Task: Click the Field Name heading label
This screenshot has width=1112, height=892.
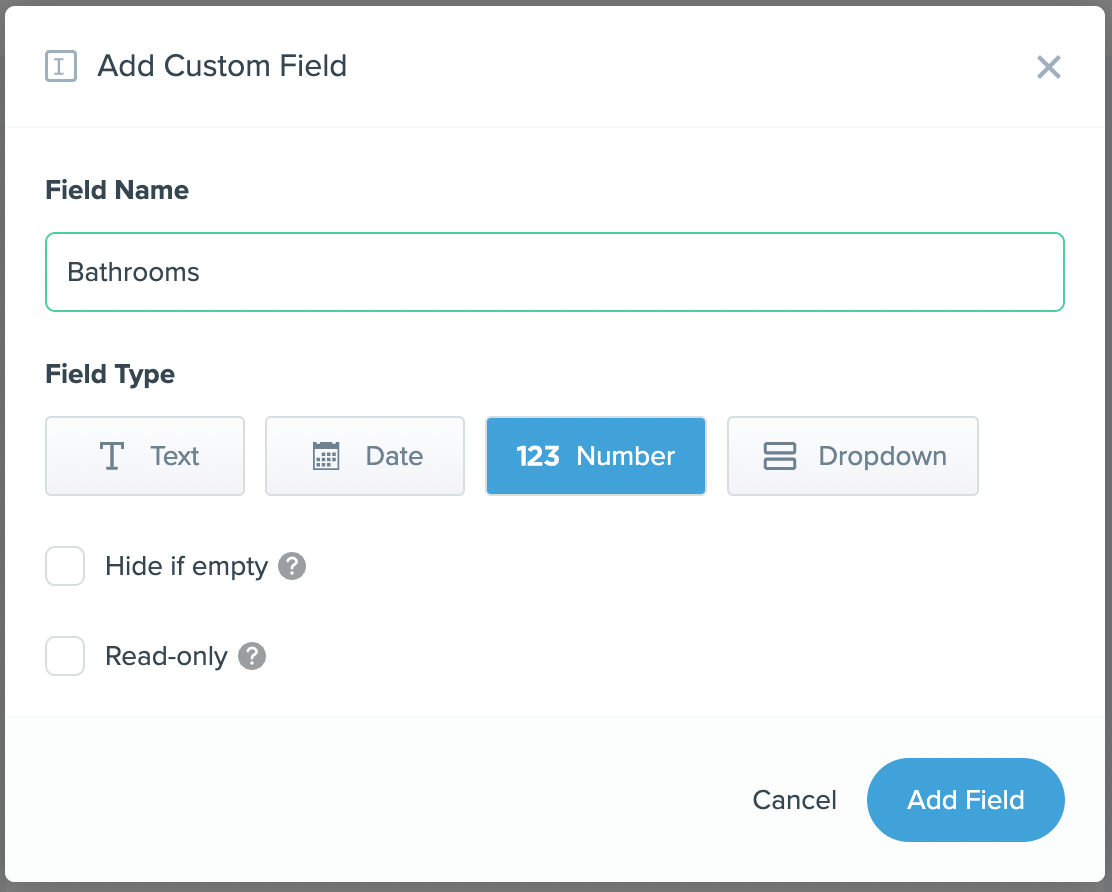Action: [x=117, y=190]
